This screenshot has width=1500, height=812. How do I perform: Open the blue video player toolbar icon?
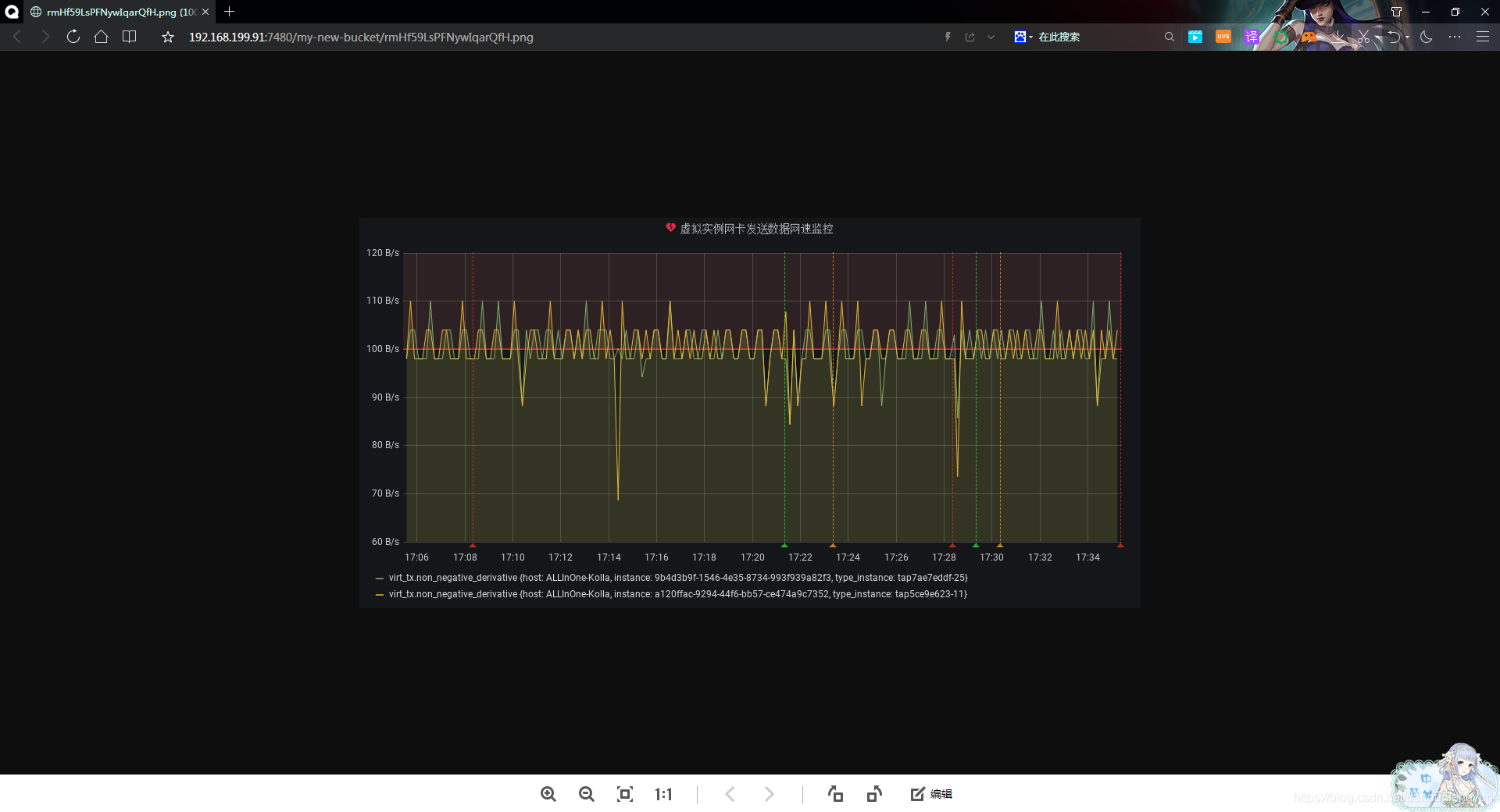tap(1195, 37)
